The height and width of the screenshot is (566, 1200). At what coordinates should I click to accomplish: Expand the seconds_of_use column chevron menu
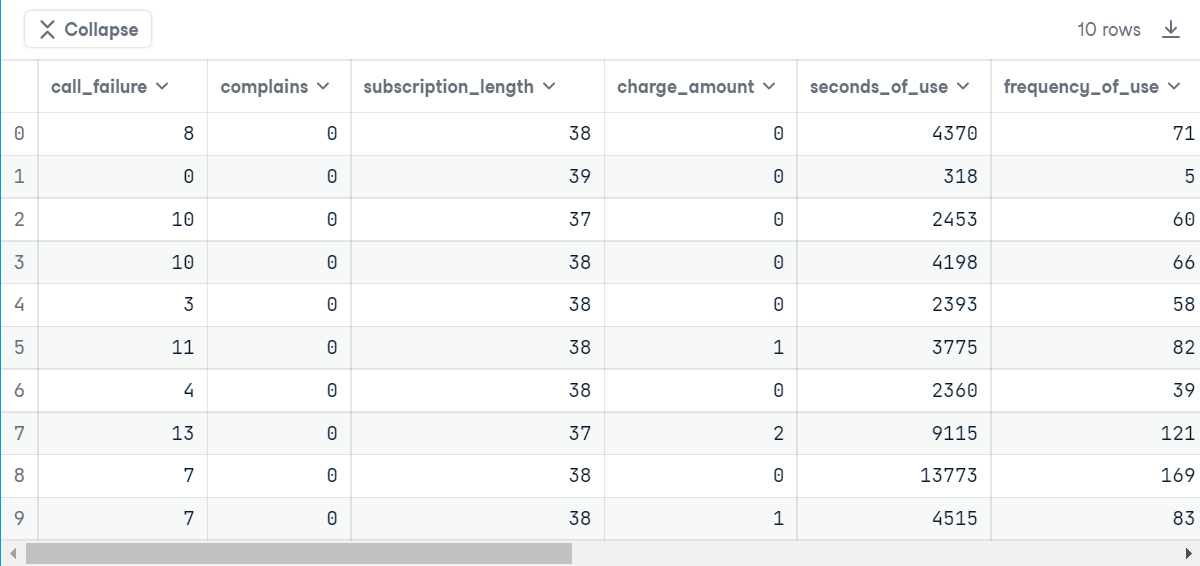point(963,87)
